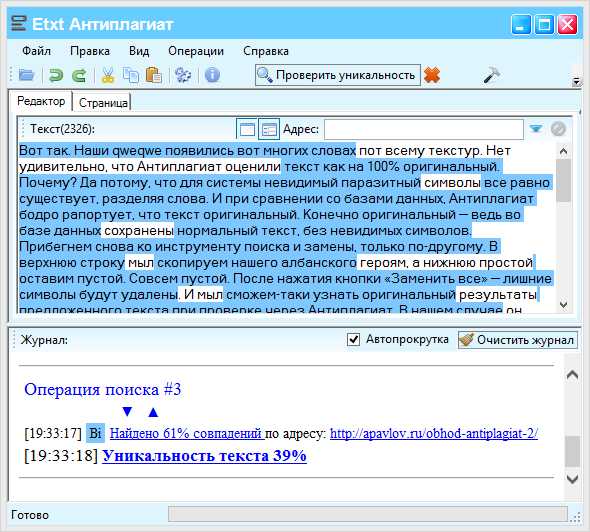590x532 pixels.
Task: Open the Правка menu
Action: point(90,51)
